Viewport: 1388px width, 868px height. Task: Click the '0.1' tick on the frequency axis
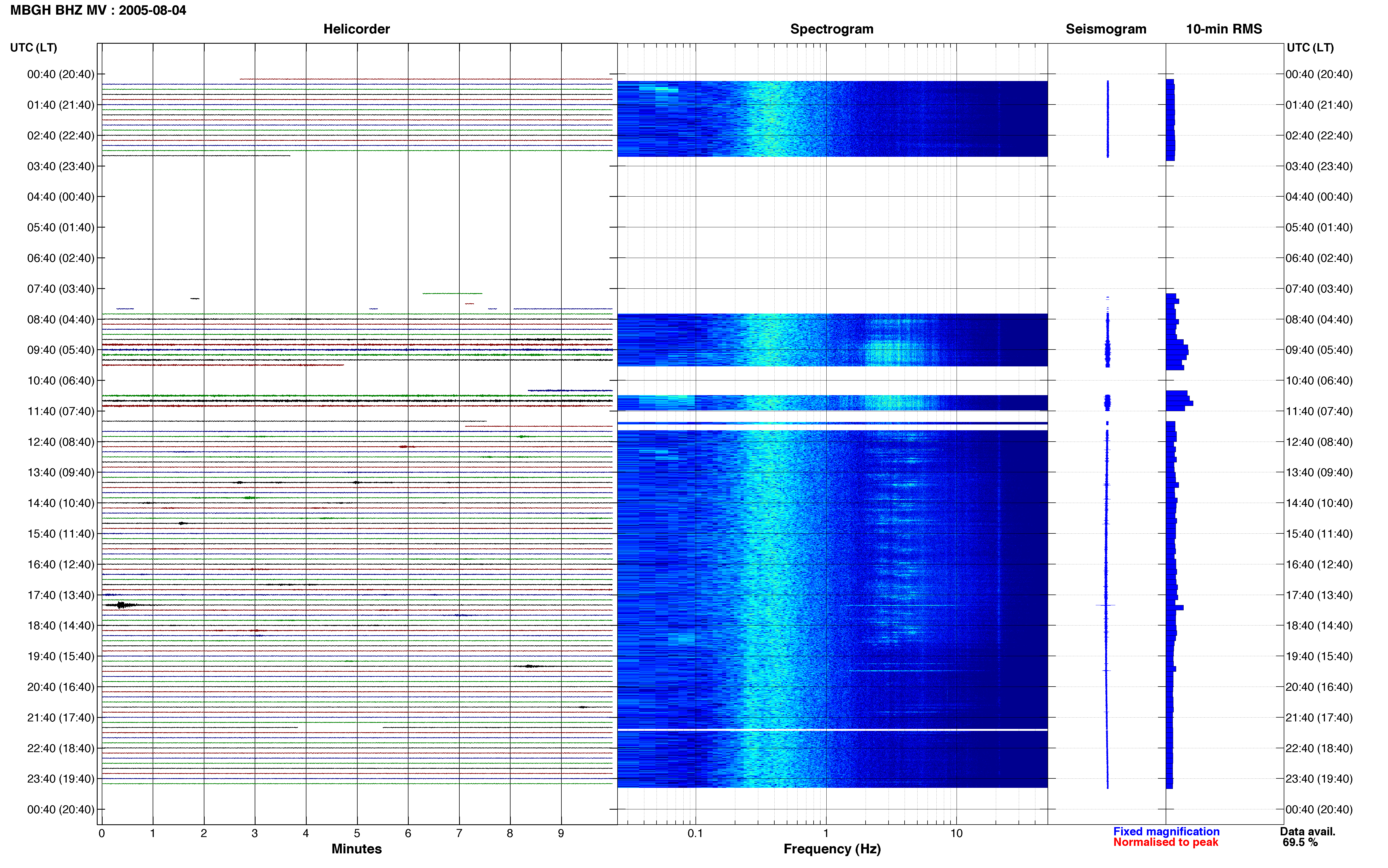[x=695, y=833]
